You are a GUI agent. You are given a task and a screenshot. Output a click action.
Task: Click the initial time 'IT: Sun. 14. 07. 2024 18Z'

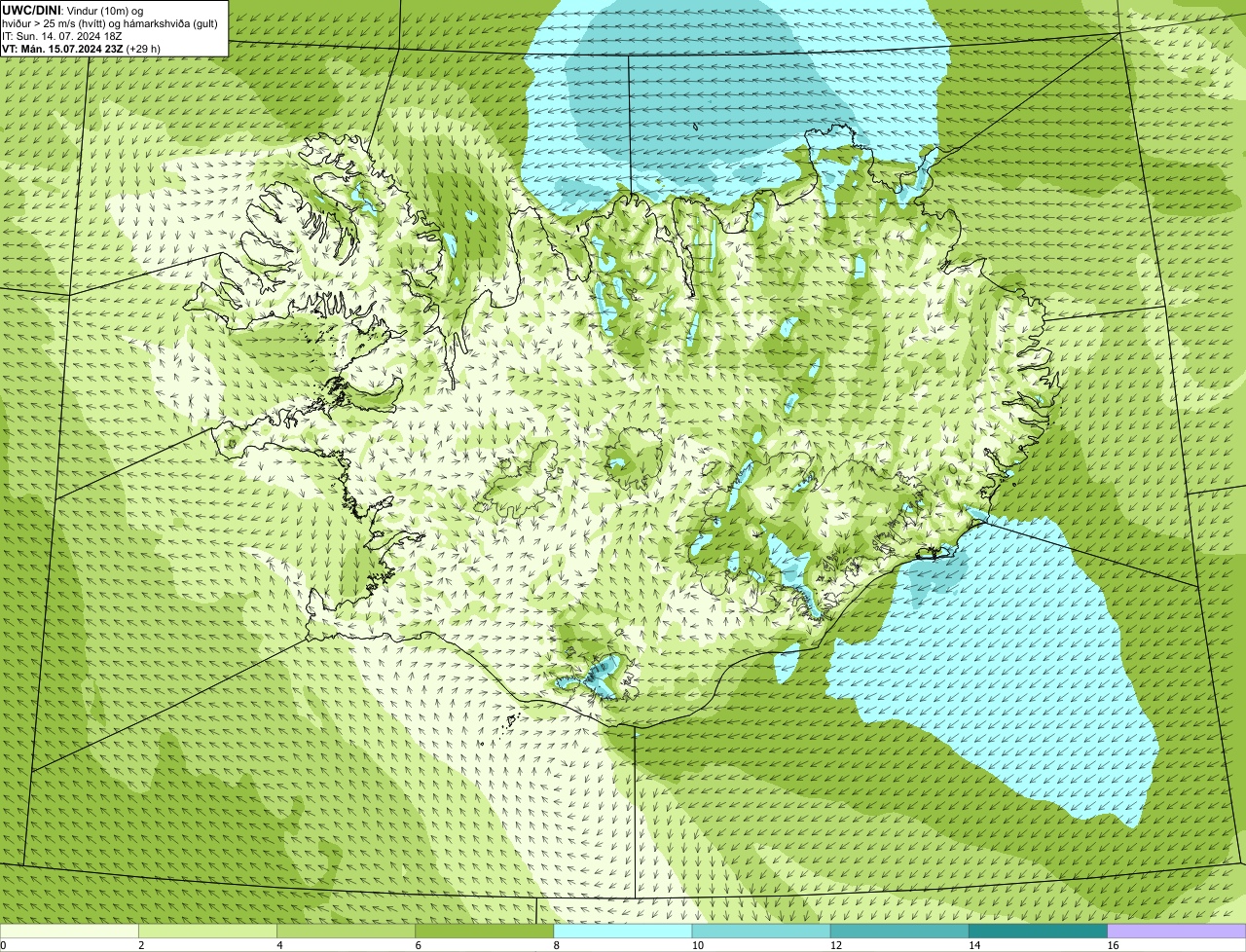click(x=62, y=36)
